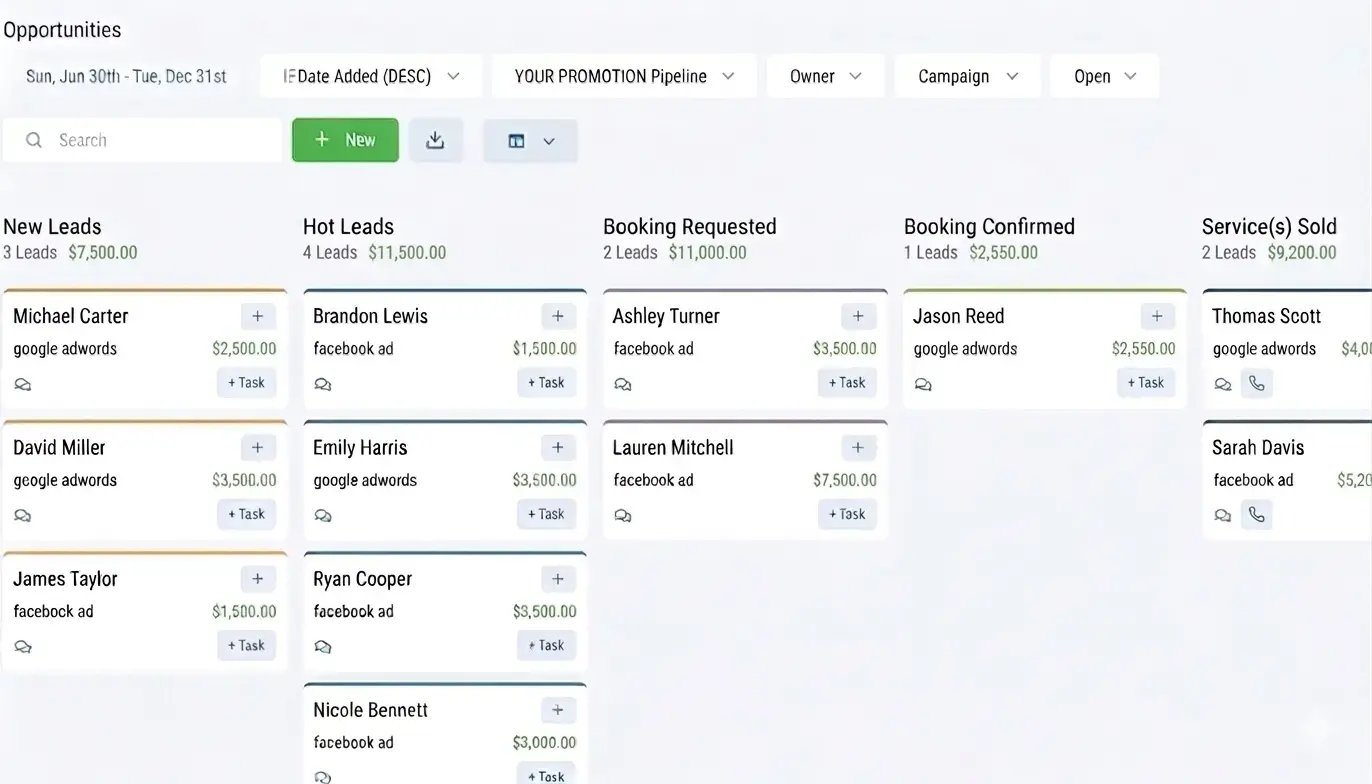Image resolution: width=1372 pixels, height=784 pixels.
Task: Click plus icon on Jason Reed card
Action: point(1157,316)
